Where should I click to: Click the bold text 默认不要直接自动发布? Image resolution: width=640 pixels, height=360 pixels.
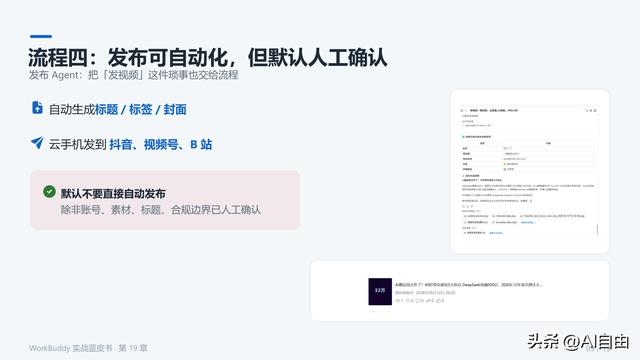click(113, 193)
